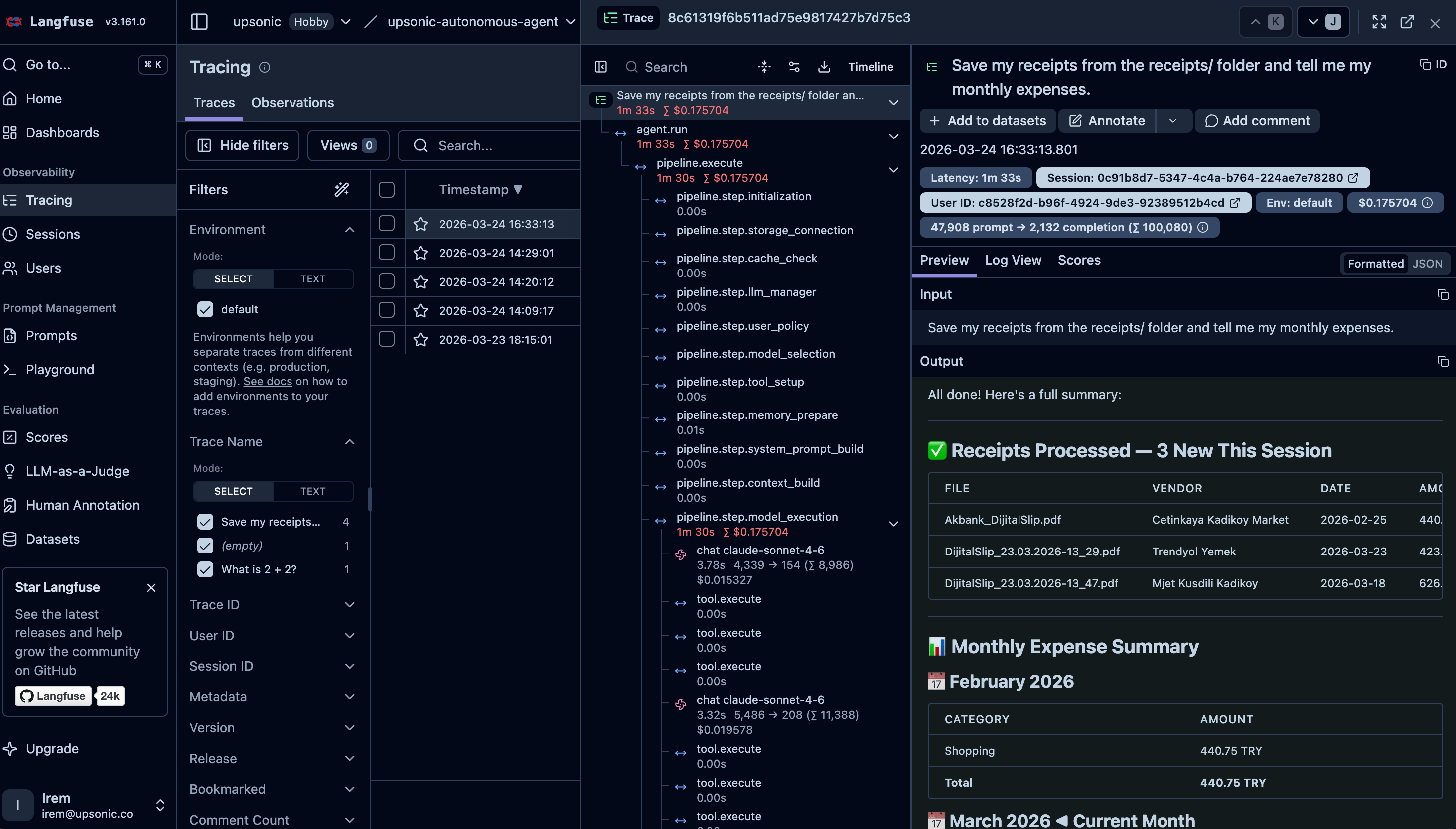Check the 2026-03-23 18:15:01 row checkbox
Viewport: 1456px width, 829px height.
[x=387, y=339]
